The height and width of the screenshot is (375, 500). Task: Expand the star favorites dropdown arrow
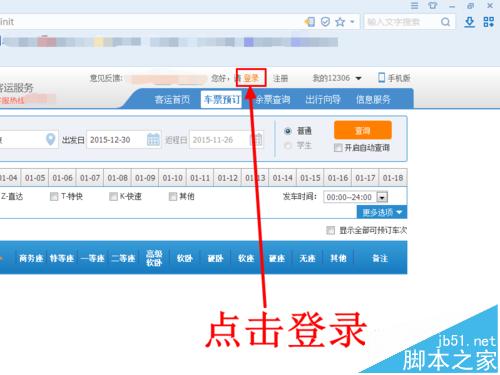pyautogui.click(x=352, y=22)
